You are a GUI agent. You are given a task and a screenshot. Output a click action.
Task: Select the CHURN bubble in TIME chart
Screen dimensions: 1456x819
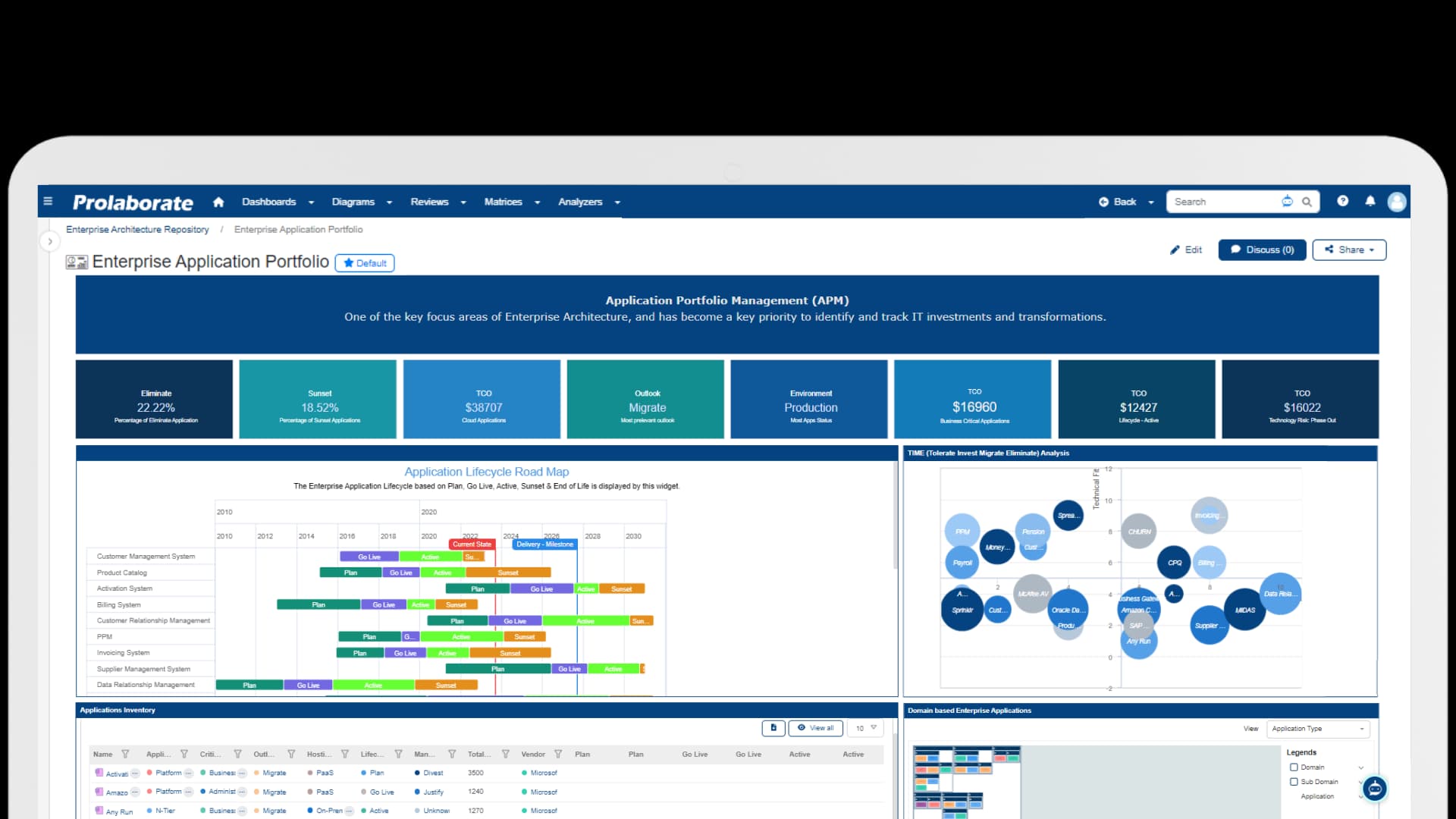pyautogui.click(x=1139, y=532)
